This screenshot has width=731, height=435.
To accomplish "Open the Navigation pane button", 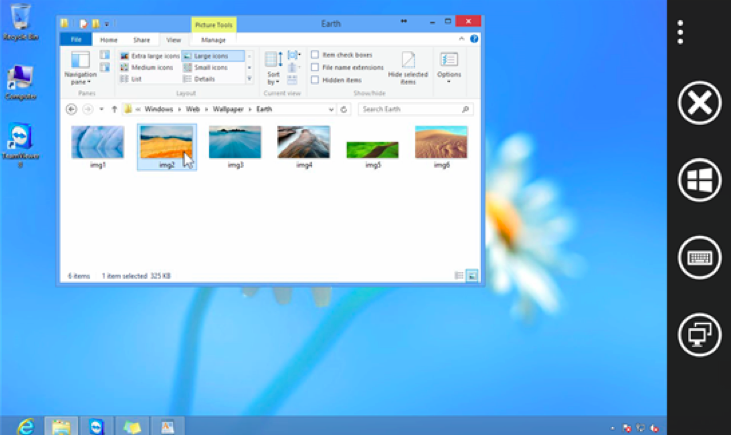I will pos(80,68).
